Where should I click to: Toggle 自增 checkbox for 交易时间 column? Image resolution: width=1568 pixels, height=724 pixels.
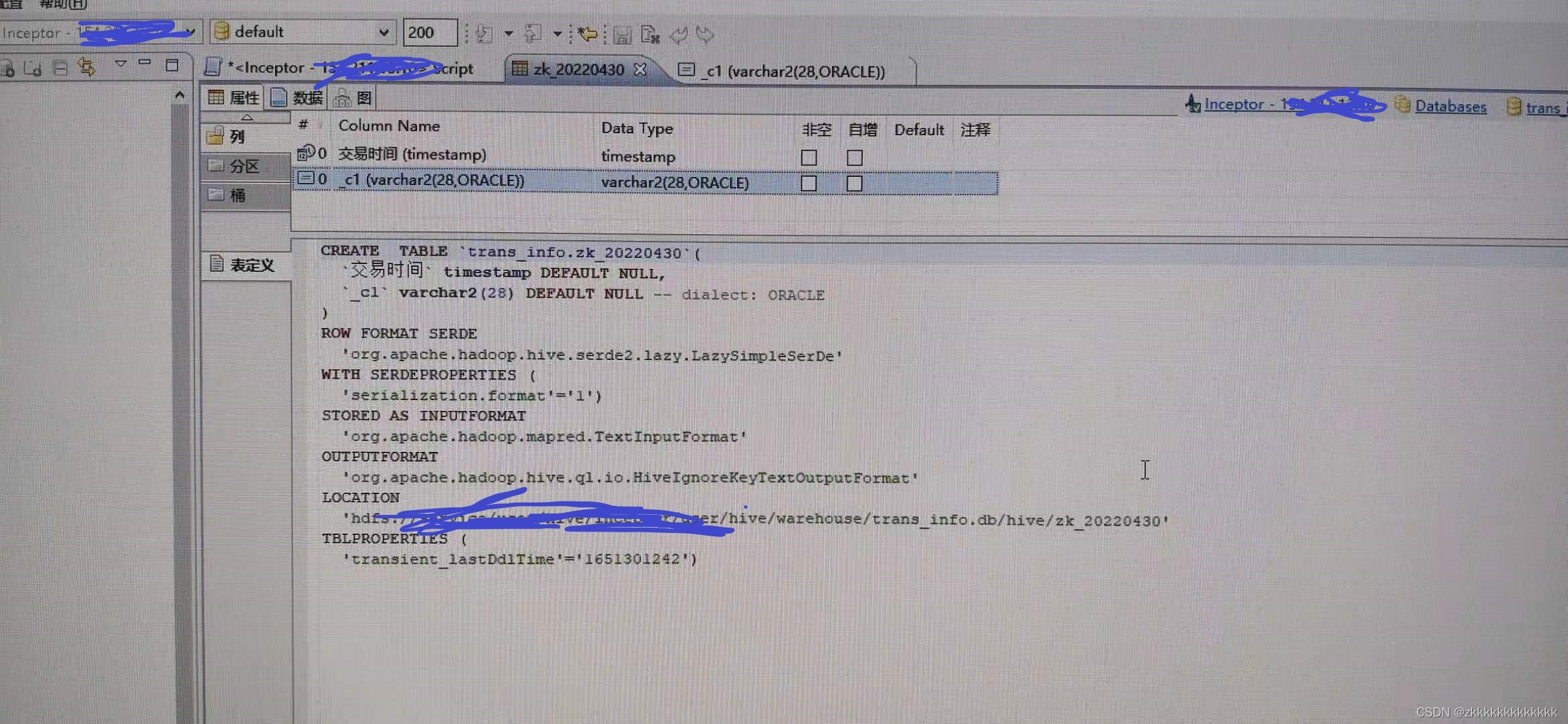coord(854,158)
